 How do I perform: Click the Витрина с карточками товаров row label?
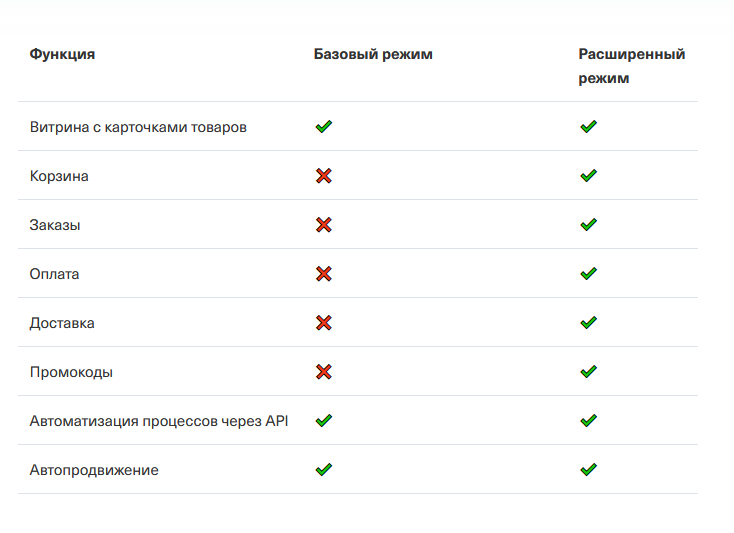138,127
